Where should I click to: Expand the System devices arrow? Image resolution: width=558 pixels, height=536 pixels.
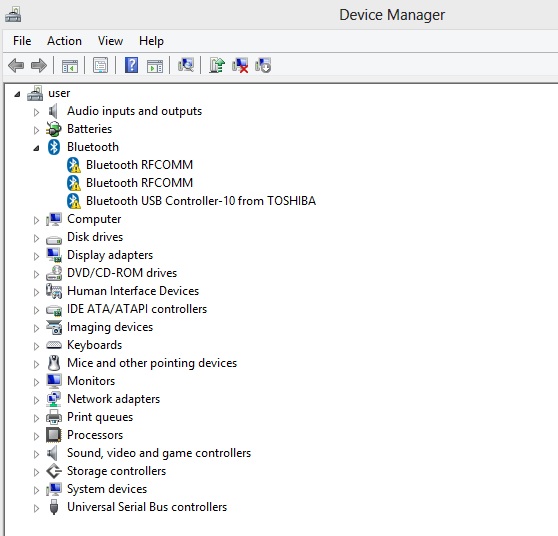click(x=36, y=490)
